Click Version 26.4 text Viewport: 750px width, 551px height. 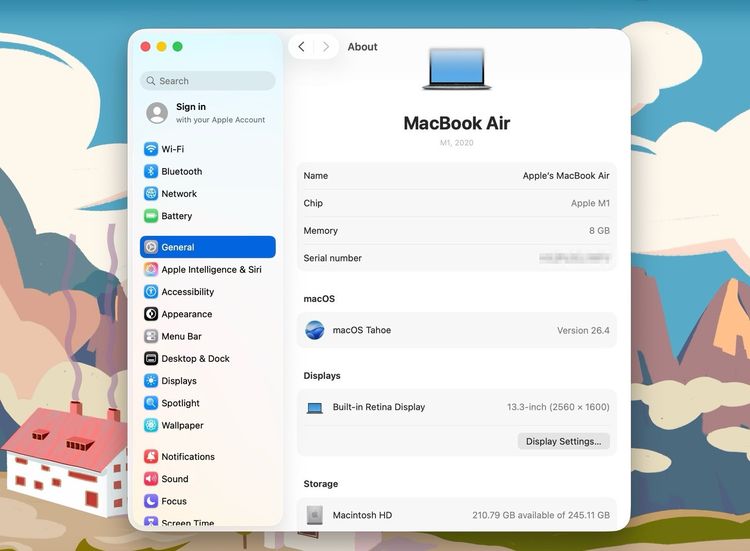pos(583,331)
